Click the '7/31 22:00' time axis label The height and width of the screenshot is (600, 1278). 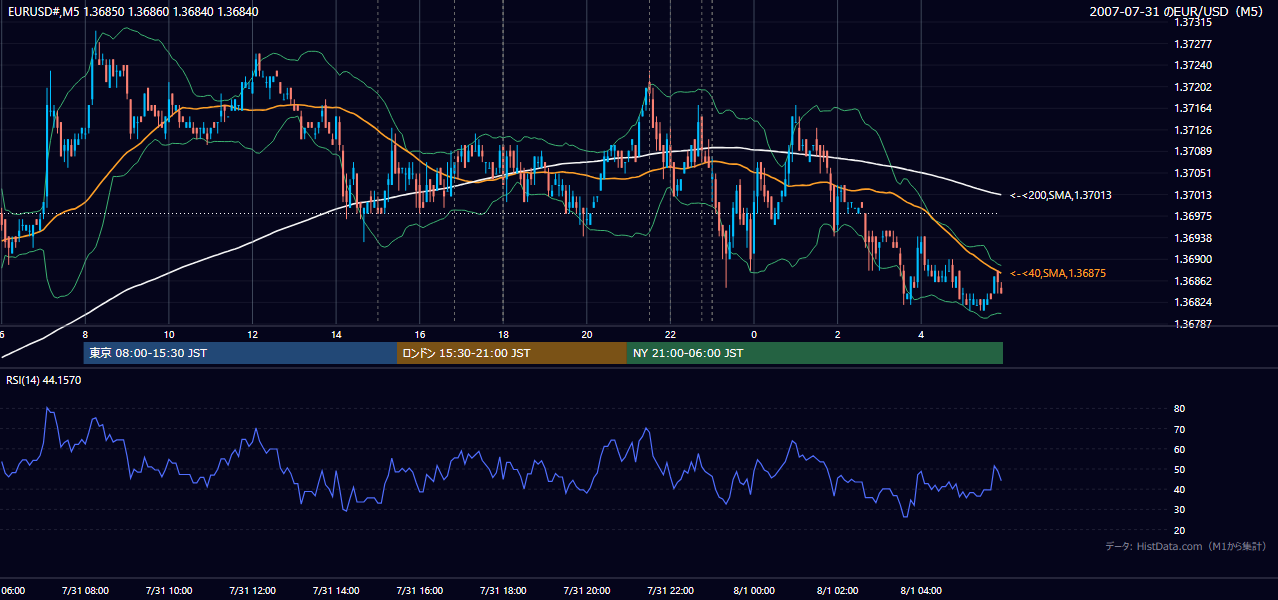click(x=671, y=590)
